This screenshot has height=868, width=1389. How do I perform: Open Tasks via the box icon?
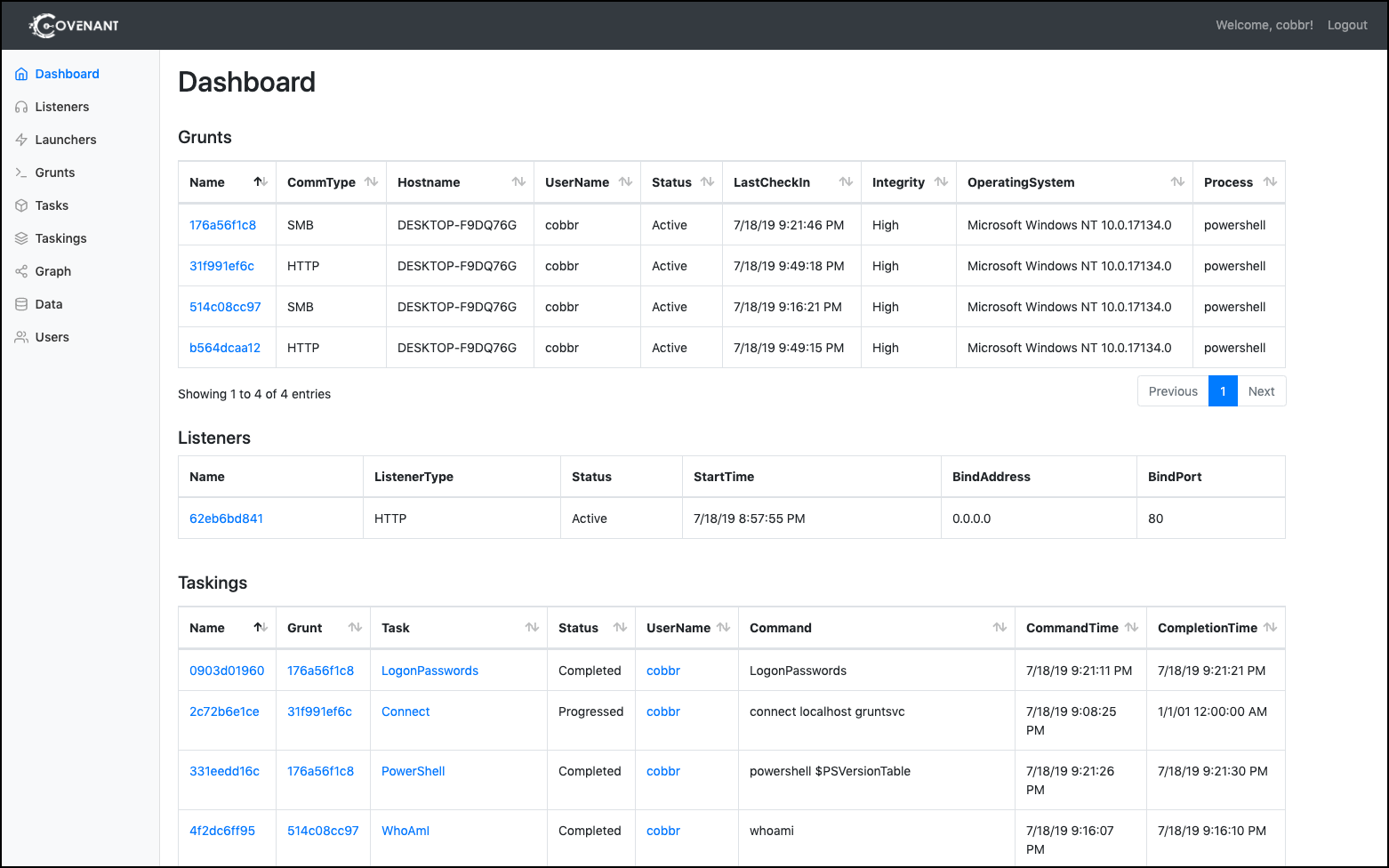tap(21, 205)
